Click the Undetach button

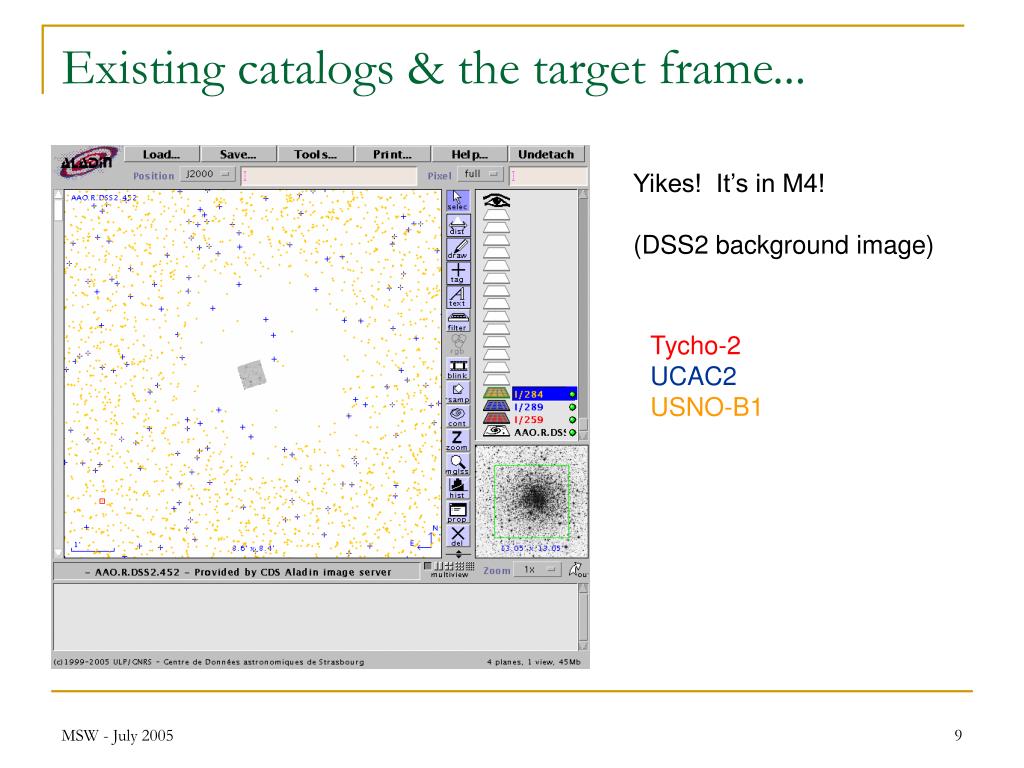pos(546,154)
